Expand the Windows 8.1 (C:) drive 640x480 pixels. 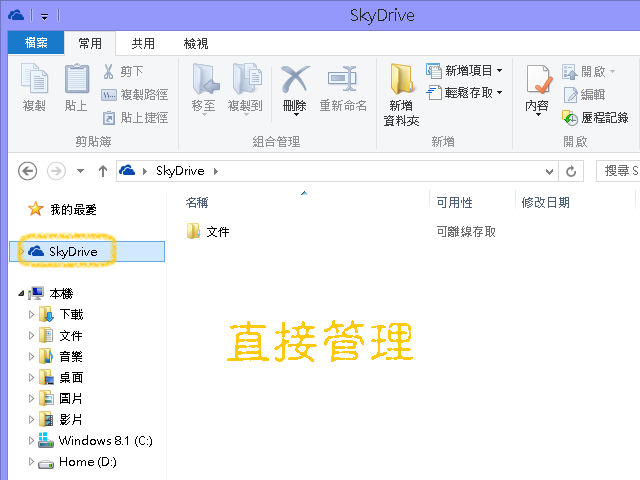31,441
